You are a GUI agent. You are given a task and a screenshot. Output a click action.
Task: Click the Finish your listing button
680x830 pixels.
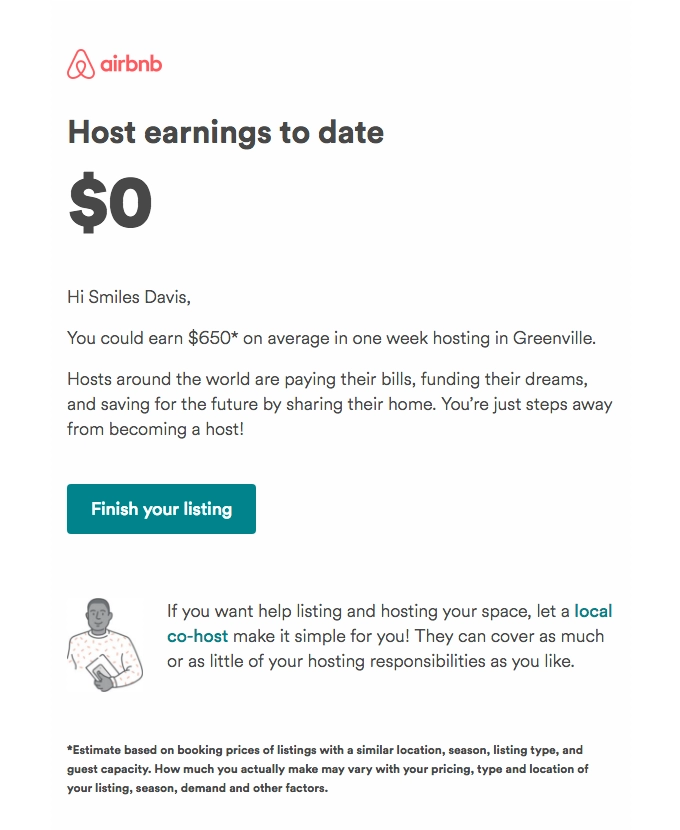161,509
